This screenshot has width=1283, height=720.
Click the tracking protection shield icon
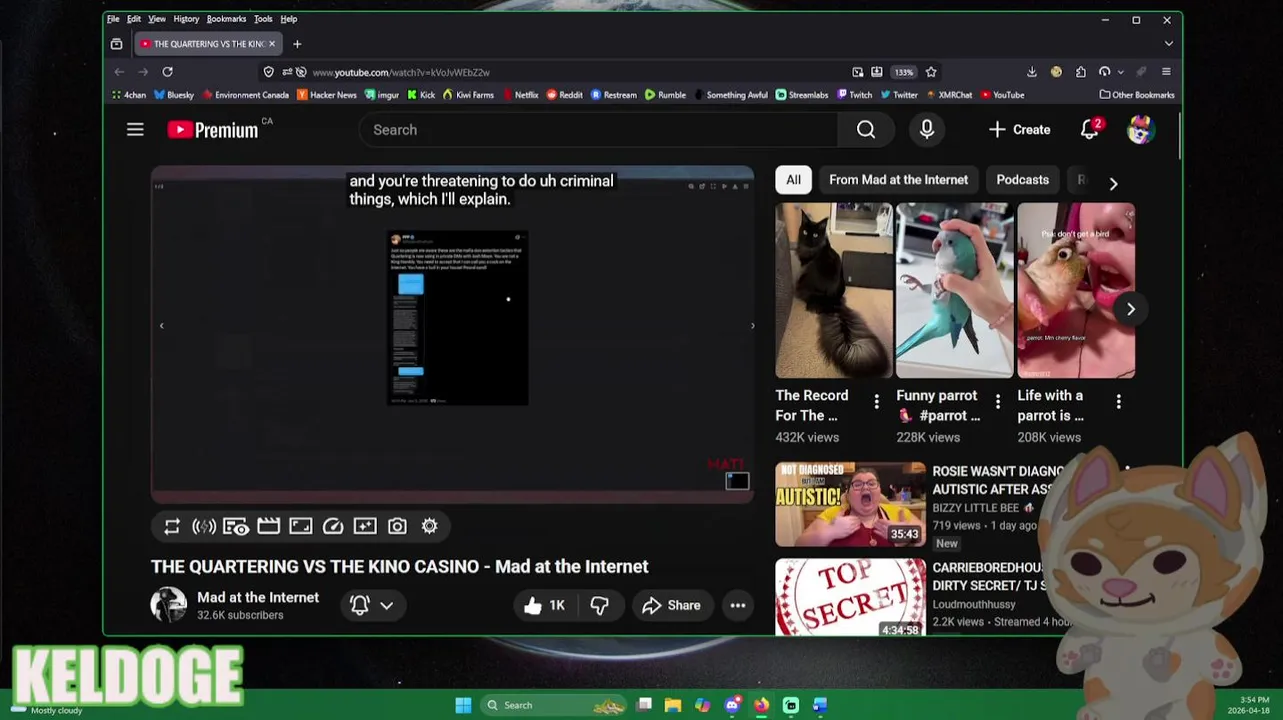pyautogui.click(x=269, y=72)
